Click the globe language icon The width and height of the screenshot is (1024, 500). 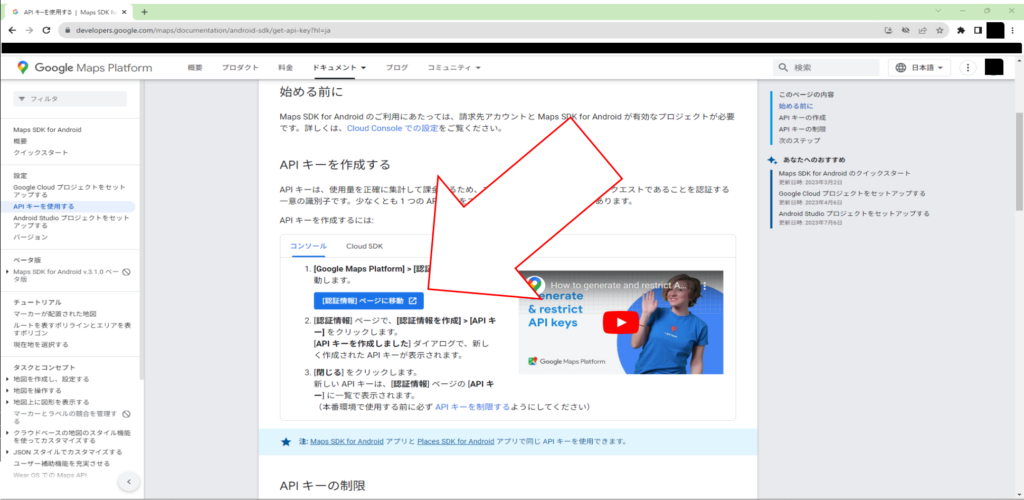coord(901,68)
